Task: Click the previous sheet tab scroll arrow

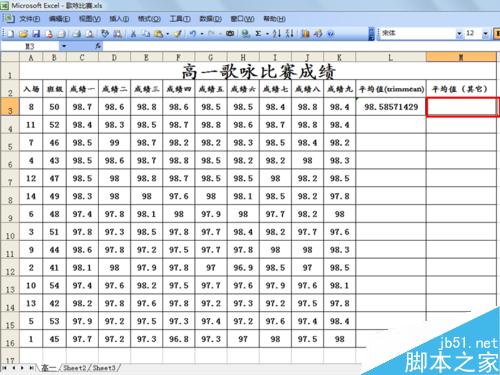Action: coord(14,368)
